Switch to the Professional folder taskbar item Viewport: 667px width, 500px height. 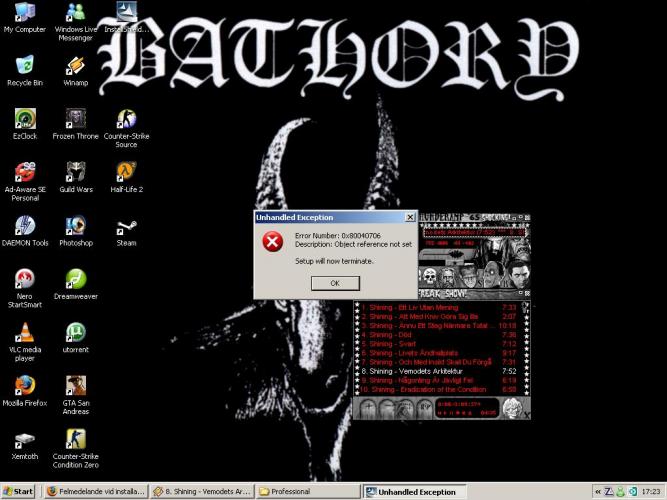(307, 492)
